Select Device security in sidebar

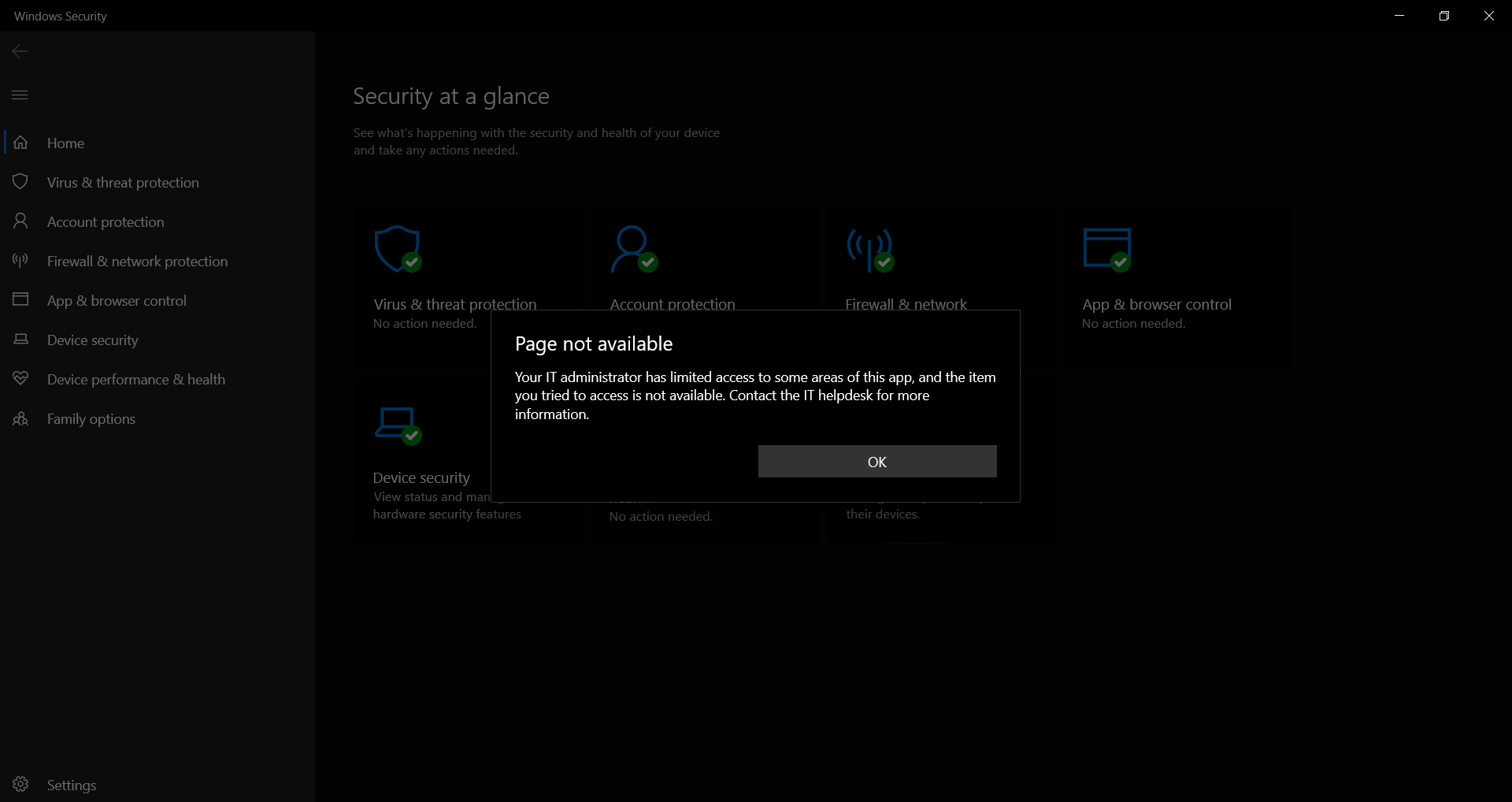coord(157,340)
